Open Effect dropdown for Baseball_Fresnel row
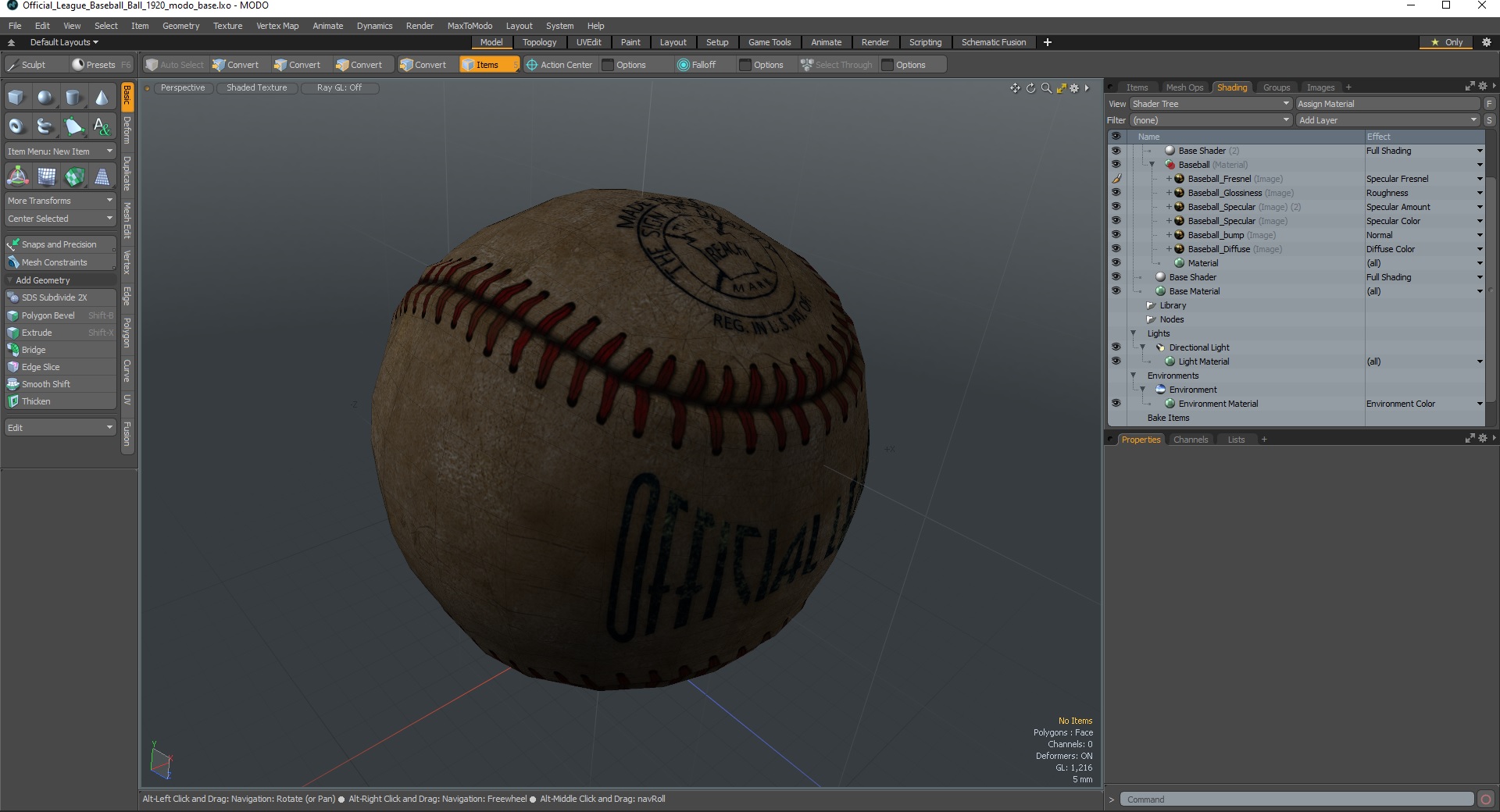Screen dimensions: 1500x812 [x=1479, y=179]
